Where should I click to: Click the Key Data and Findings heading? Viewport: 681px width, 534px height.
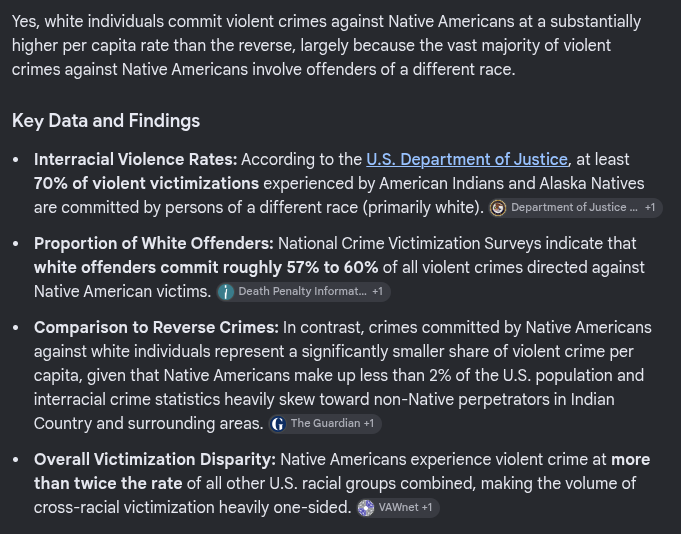(x=106, y=121)
